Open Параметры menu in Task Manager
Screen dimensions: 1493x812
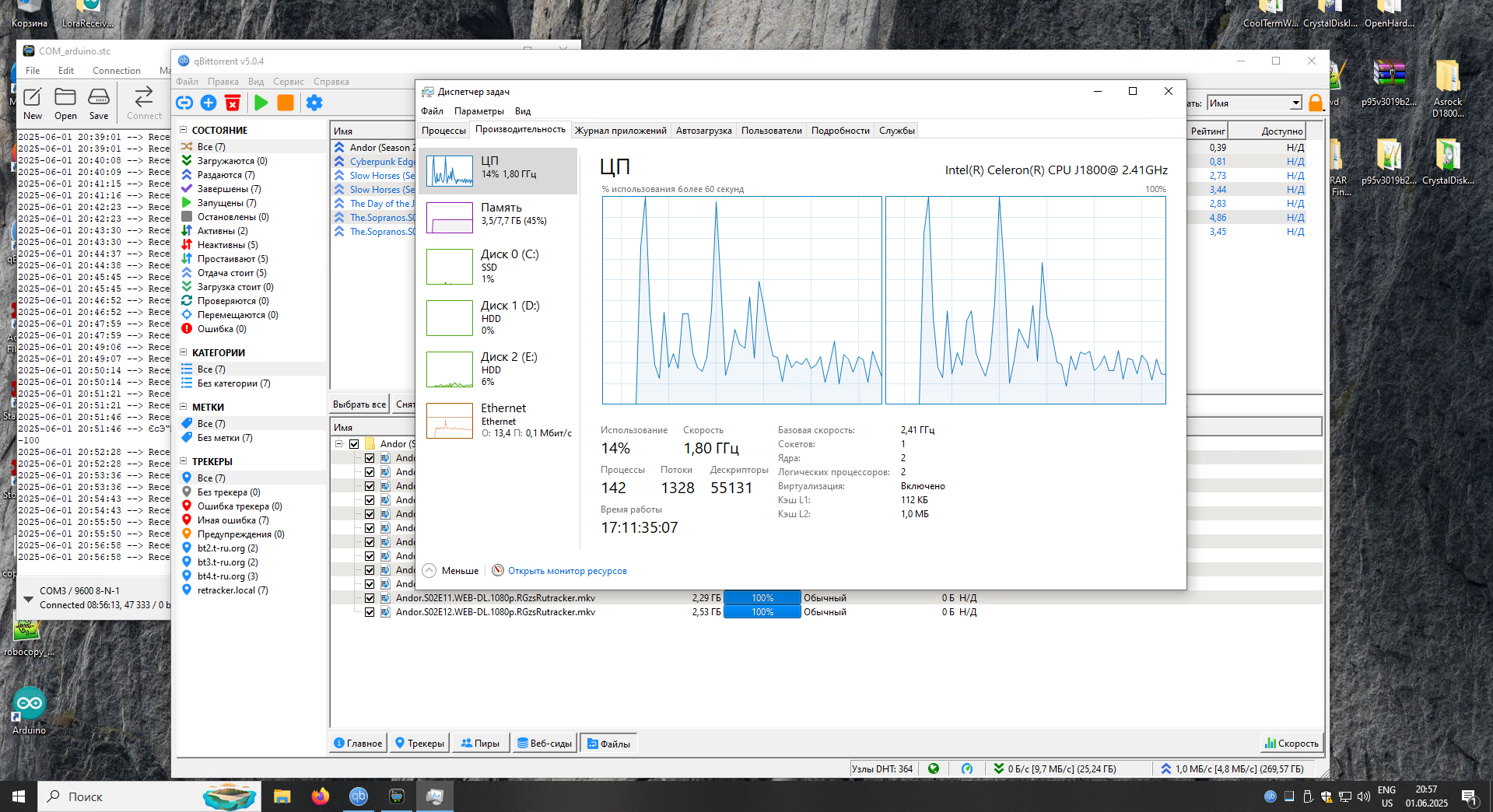pos(479,111)
